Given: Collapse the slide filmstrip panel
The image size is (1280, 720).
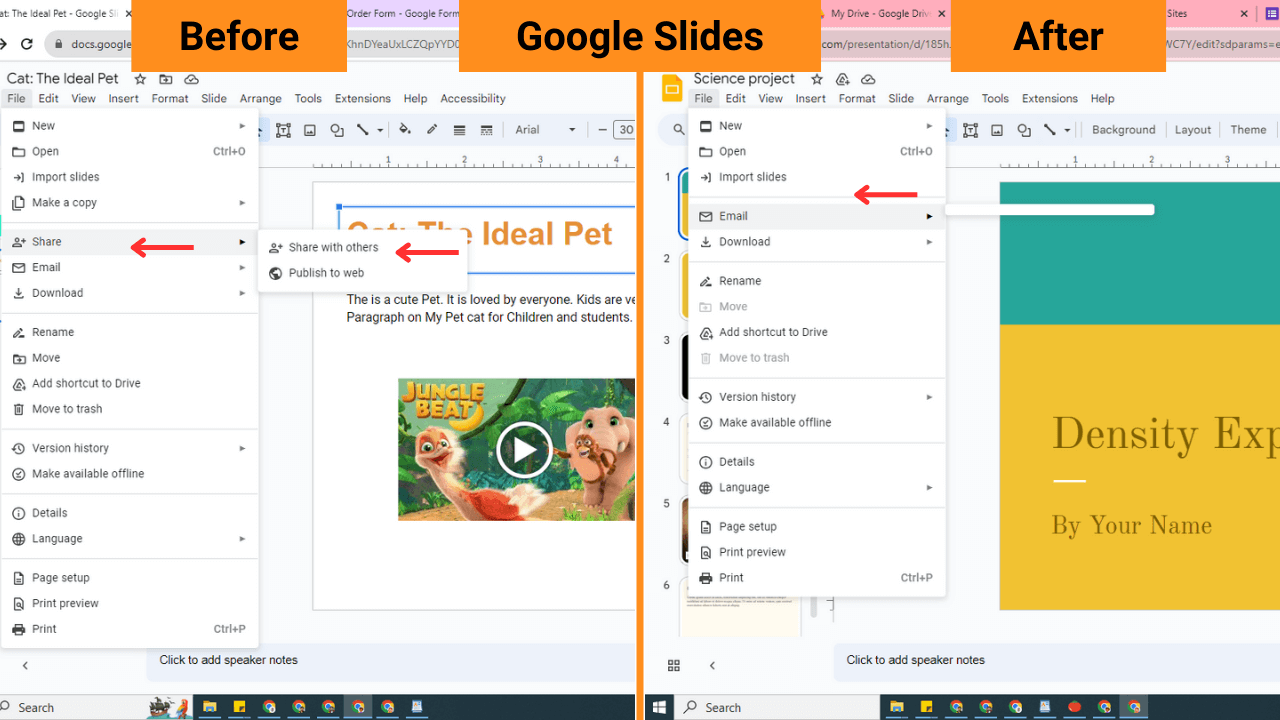Looking at the screenshot, I should [x=713, y=665].
